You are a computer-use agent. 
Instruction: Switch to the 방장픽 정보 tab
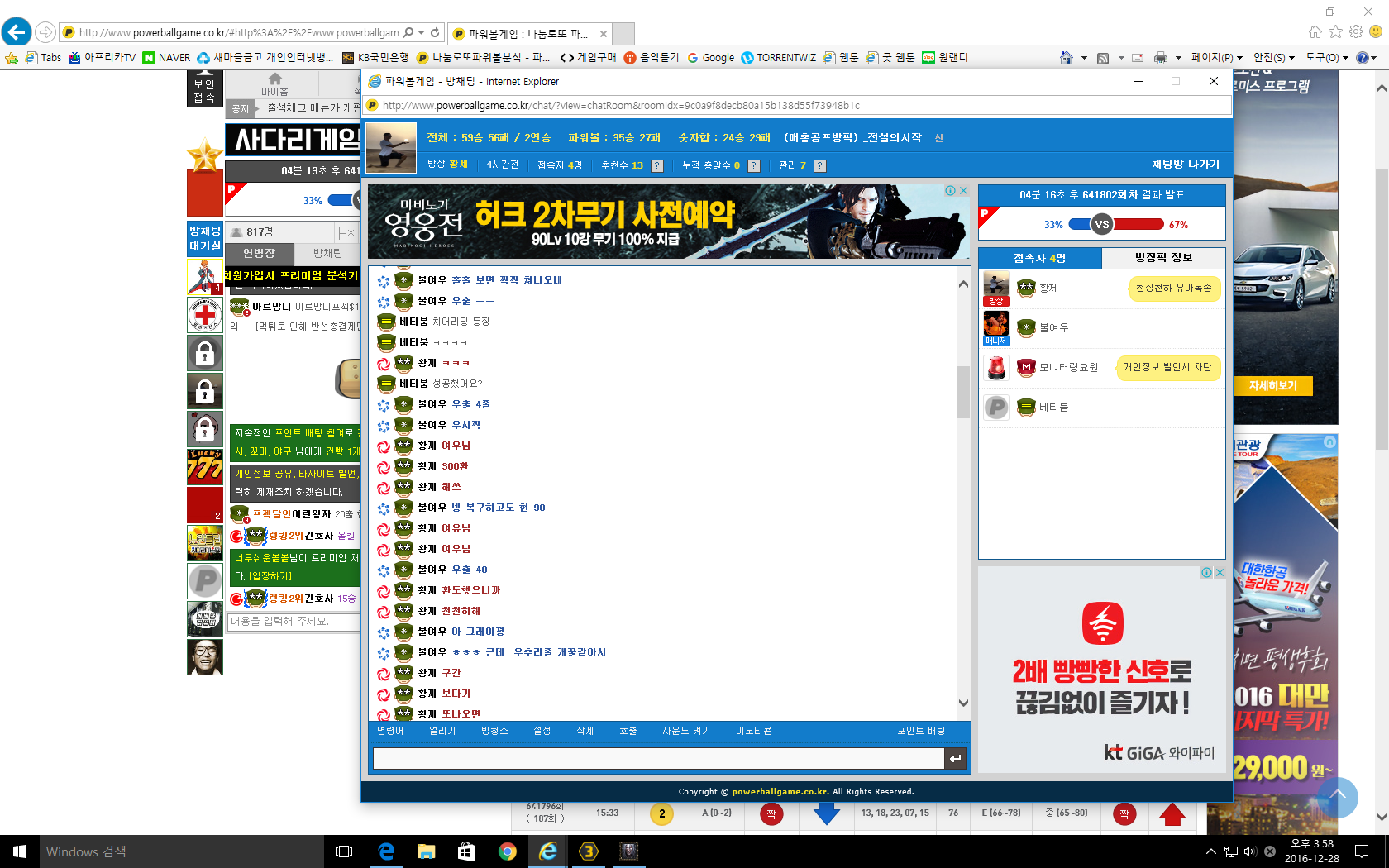(1163, 258)
